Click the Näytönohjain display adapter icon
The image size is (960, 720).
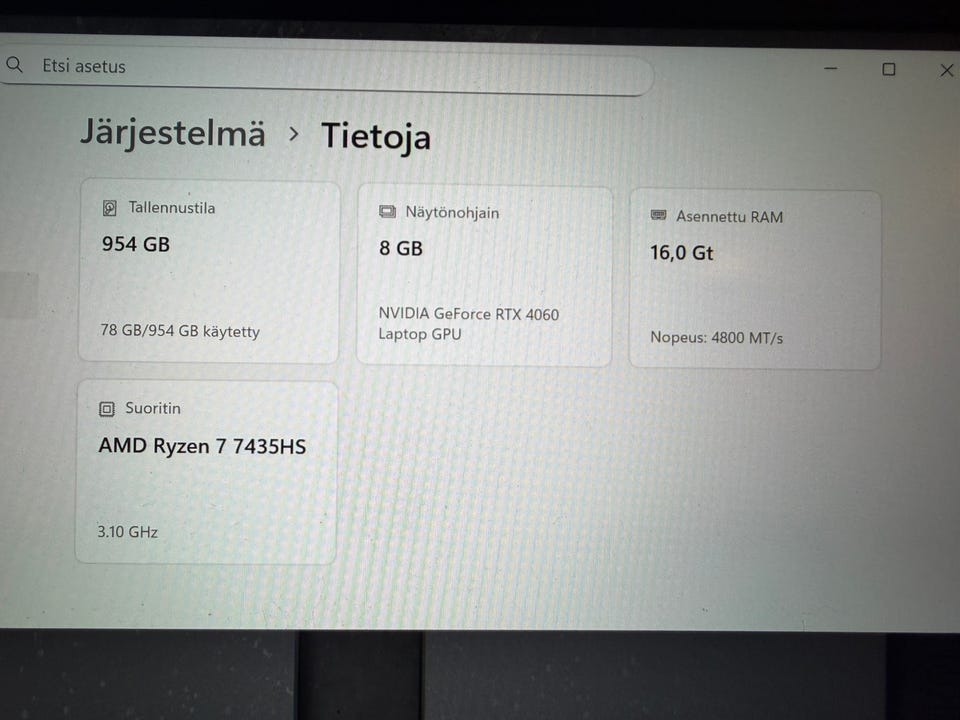[387, 212]
